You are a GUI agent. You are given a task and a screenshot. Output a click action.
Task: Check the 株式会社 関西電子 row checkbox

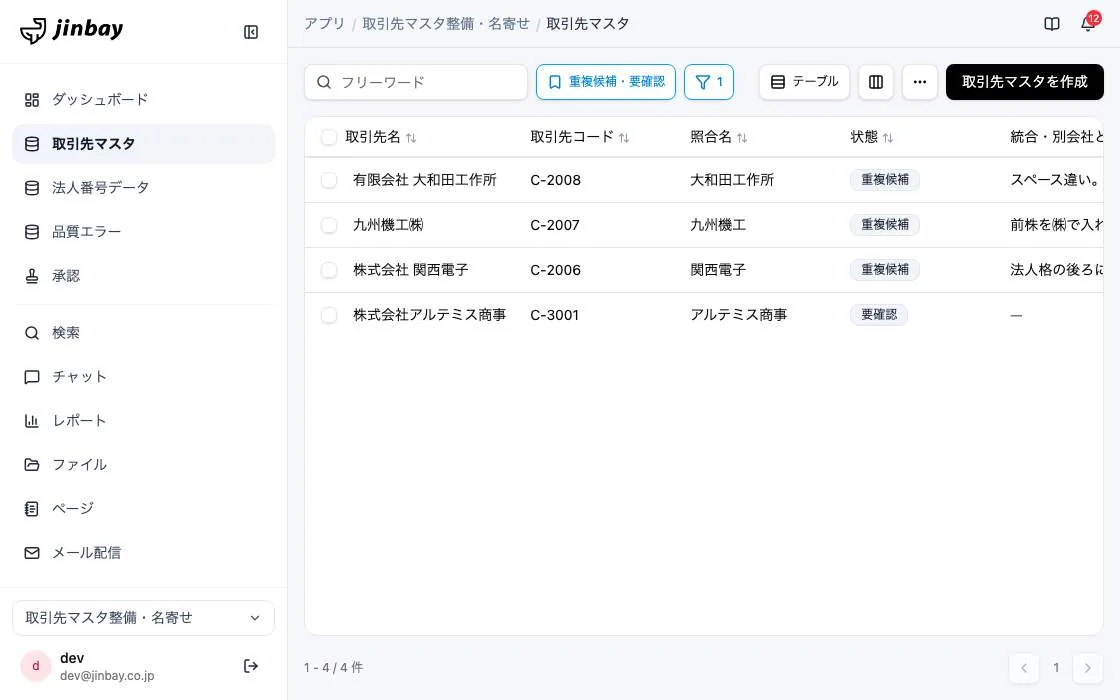coord(329,270)
